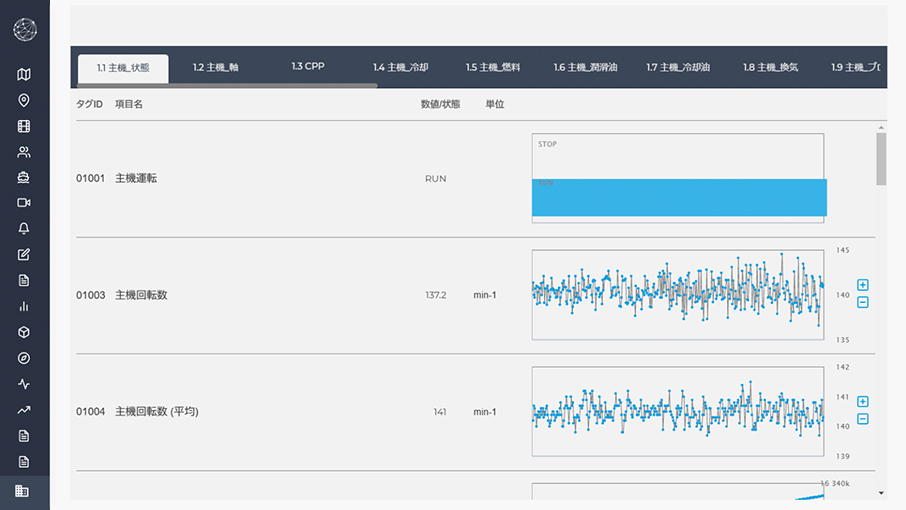Click the globe logo in the sidebar

pos(25,29)
